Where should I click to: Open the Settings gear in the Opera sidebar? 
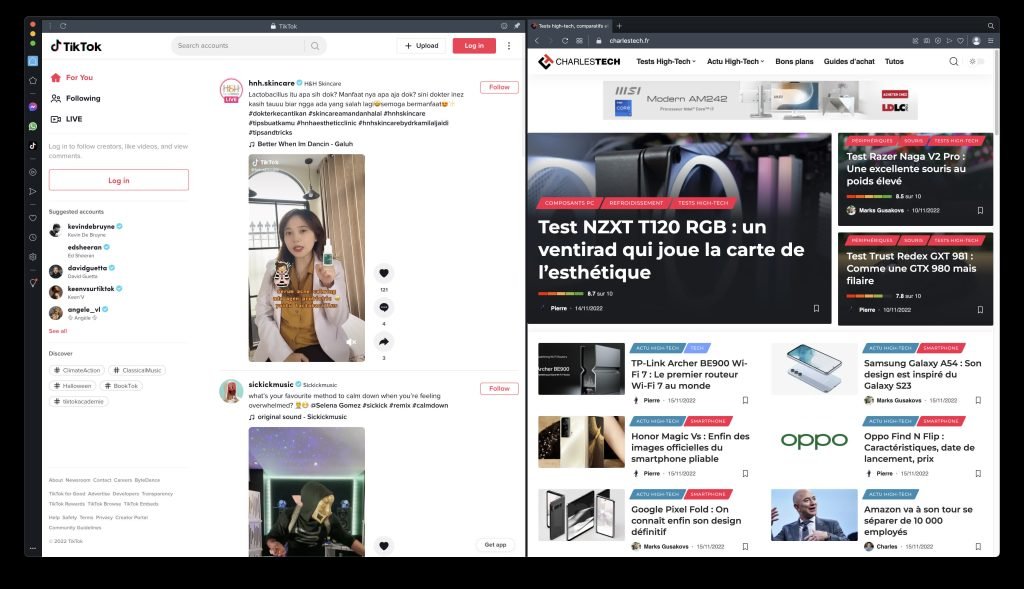33,257
